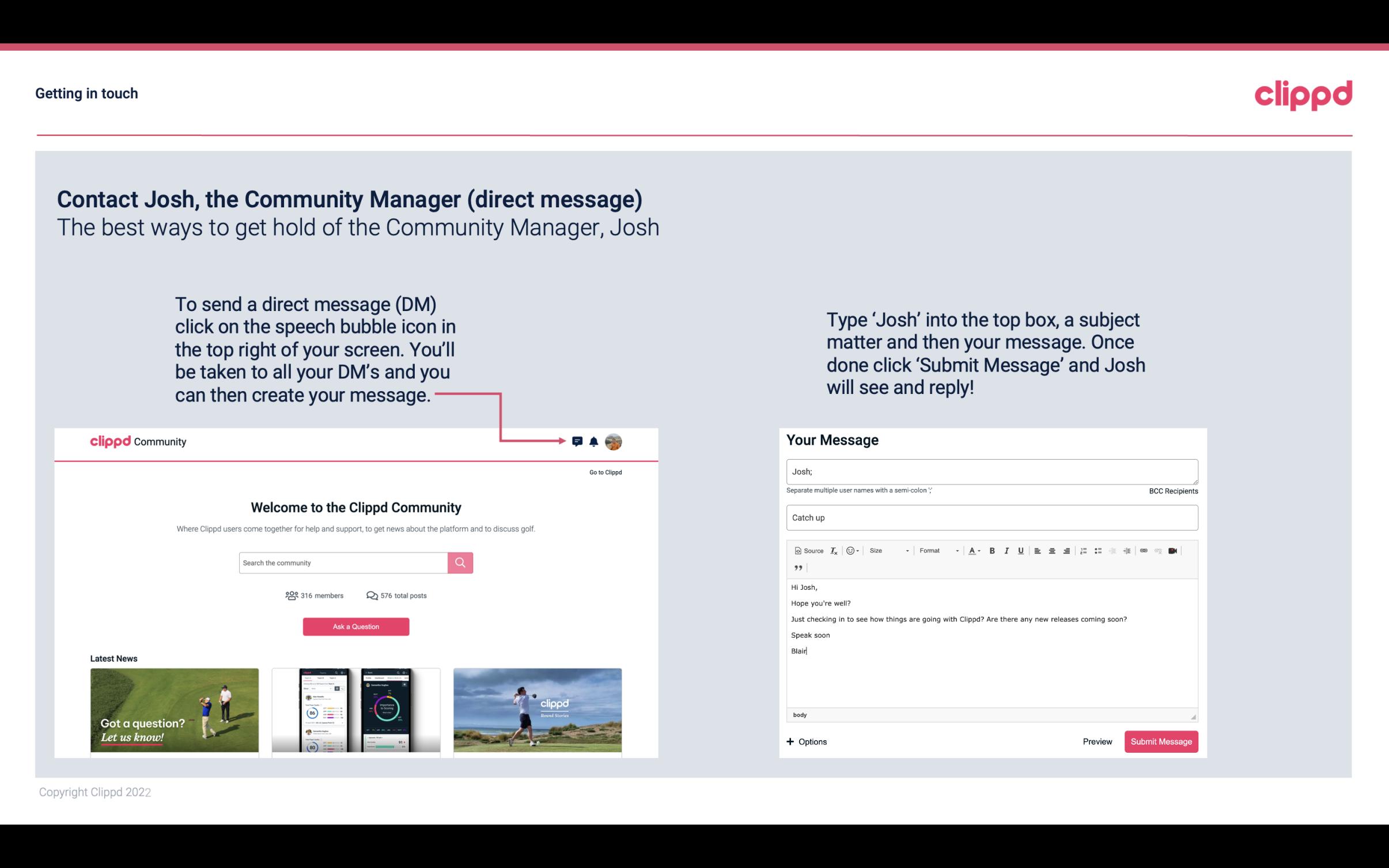Click the blockquote quotation icon
Screen dimensions: 1389x868
798,568
